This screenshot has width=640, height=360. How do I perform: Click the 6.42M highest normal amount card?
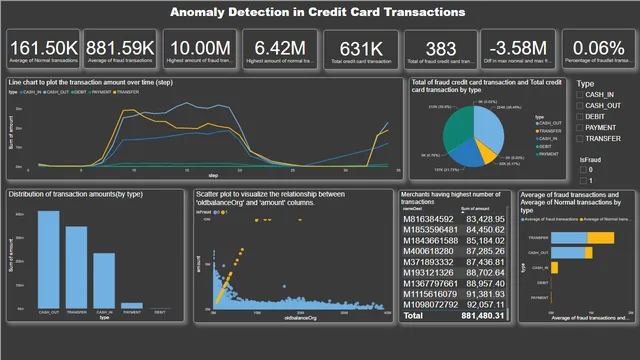280,49
